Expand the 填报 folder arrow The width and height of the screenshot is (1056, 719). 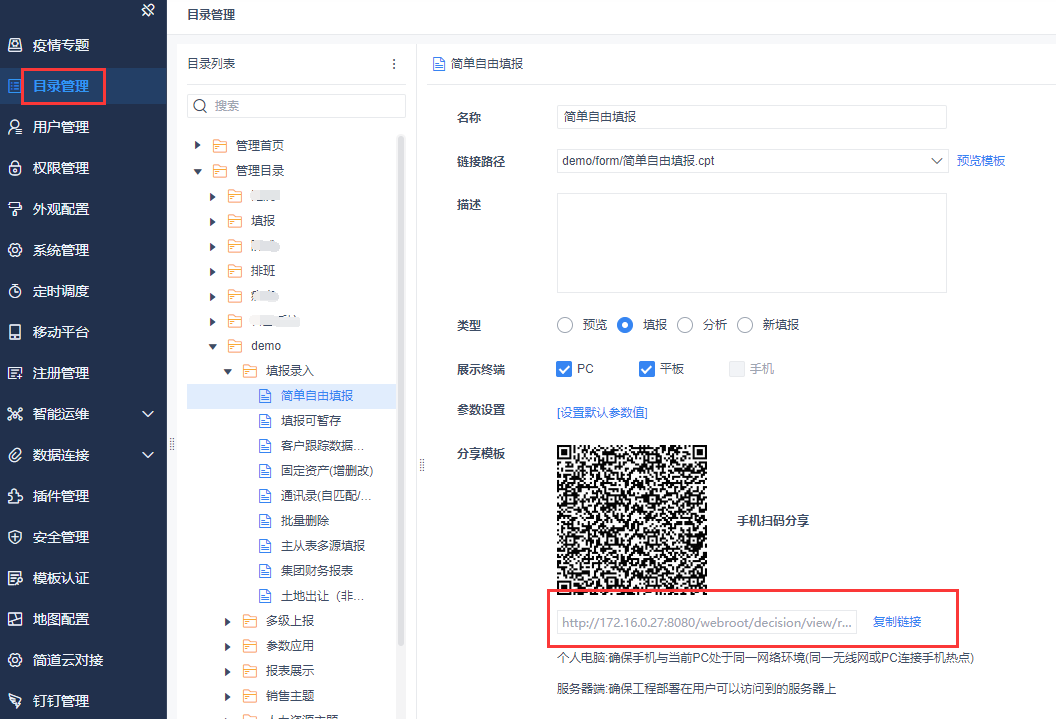pyautogui.click(x=213, y=221)
